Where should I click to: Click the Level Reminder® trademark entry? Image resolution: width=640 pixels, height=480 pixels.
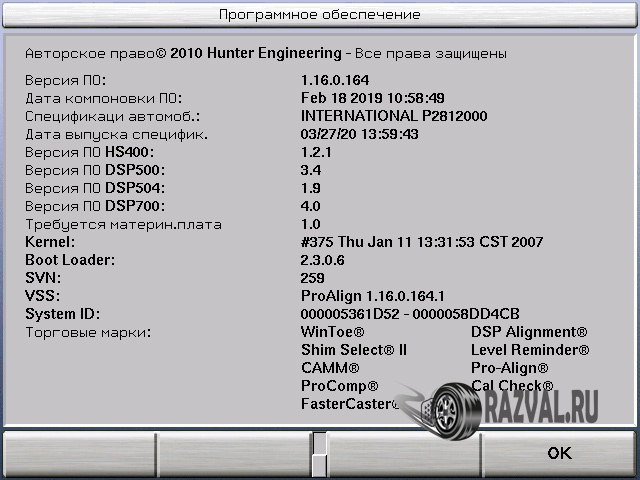pos(530,350)
